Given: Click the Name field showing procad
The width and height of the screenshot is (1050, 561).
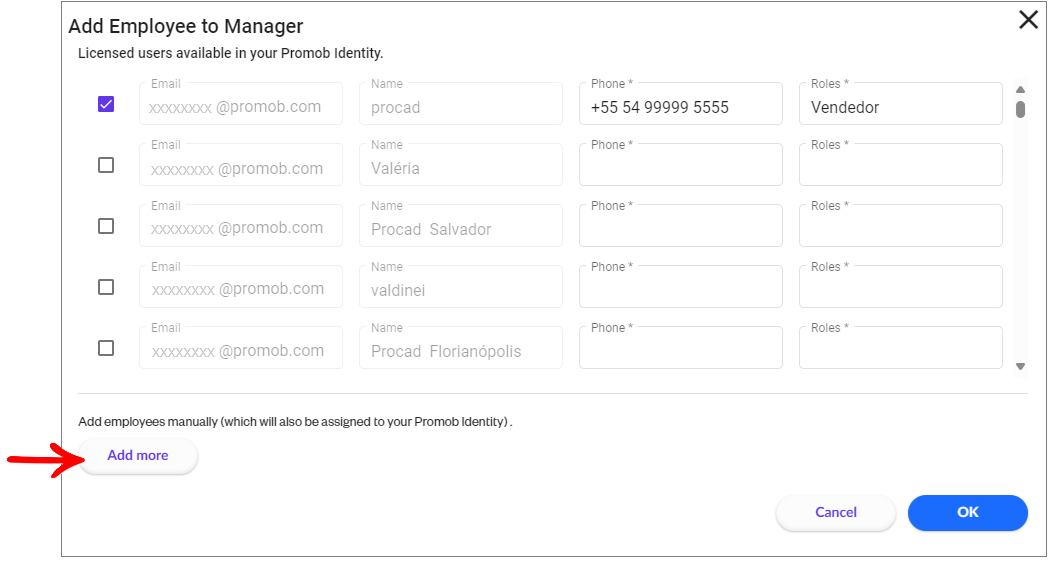Looking at the screenshot, I should [461, 104].
